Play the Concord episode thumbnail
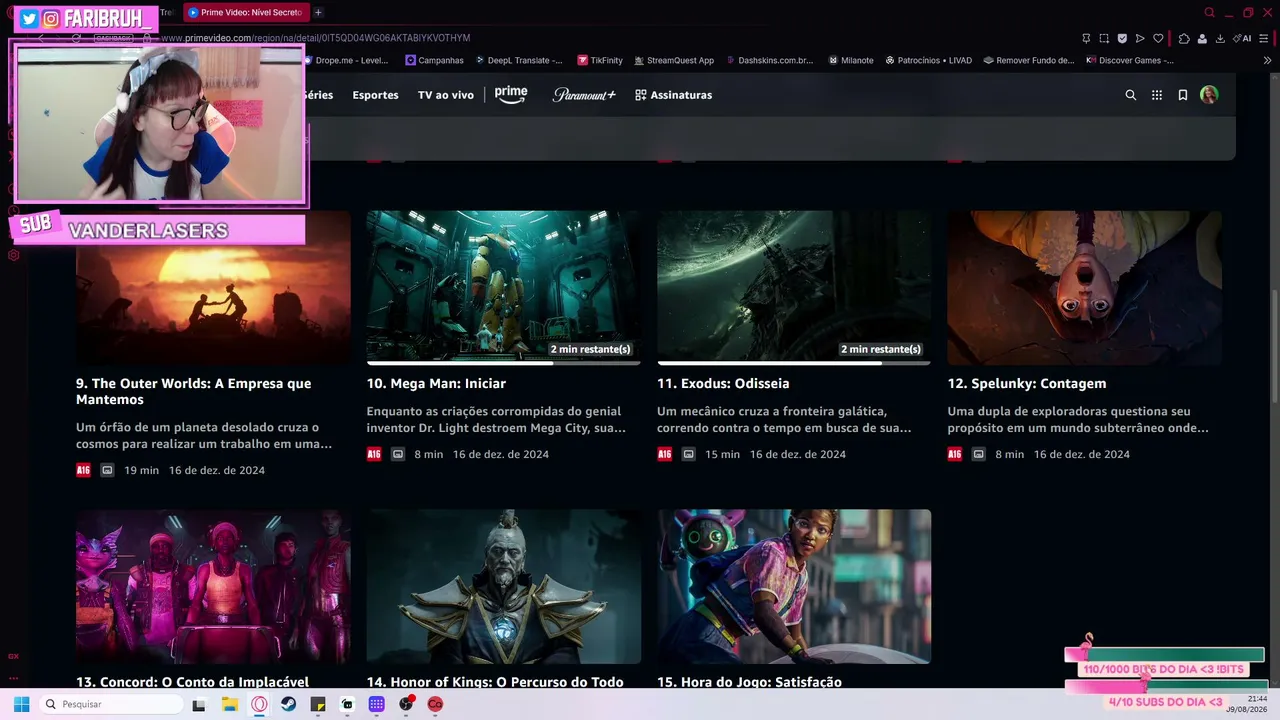Screen dimensions: 1280x720 pos(213,587)
